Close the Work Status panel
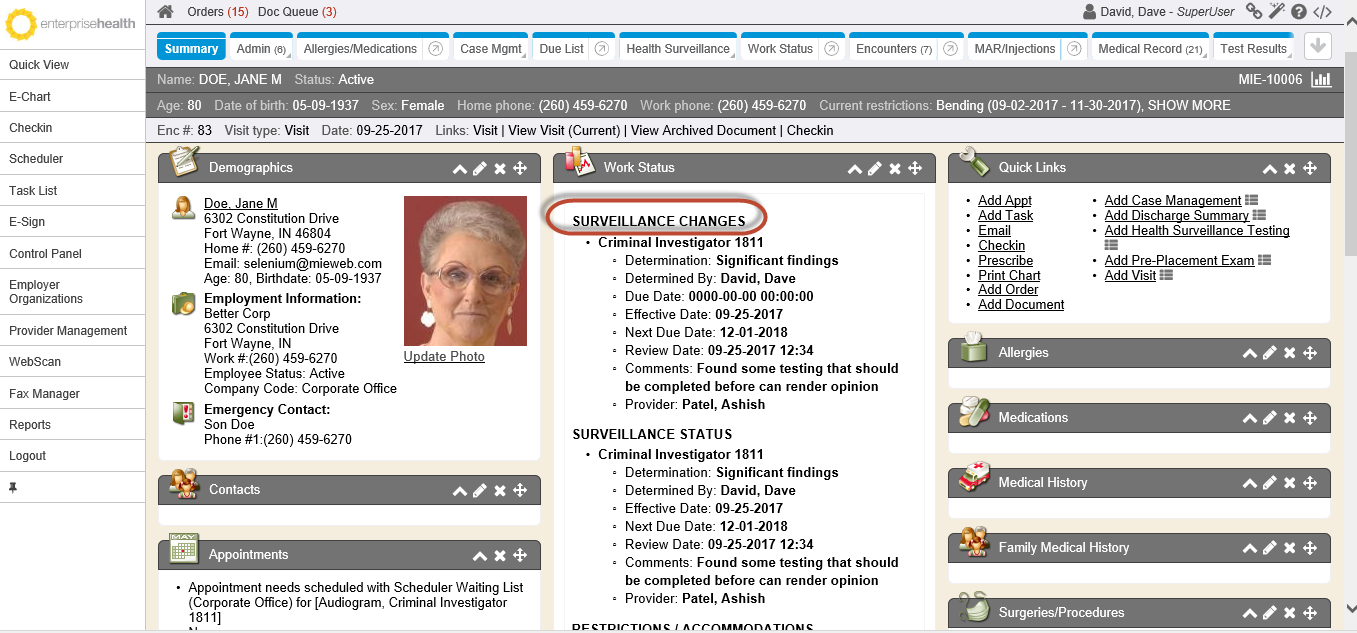1357x633 pixels. 895,169
